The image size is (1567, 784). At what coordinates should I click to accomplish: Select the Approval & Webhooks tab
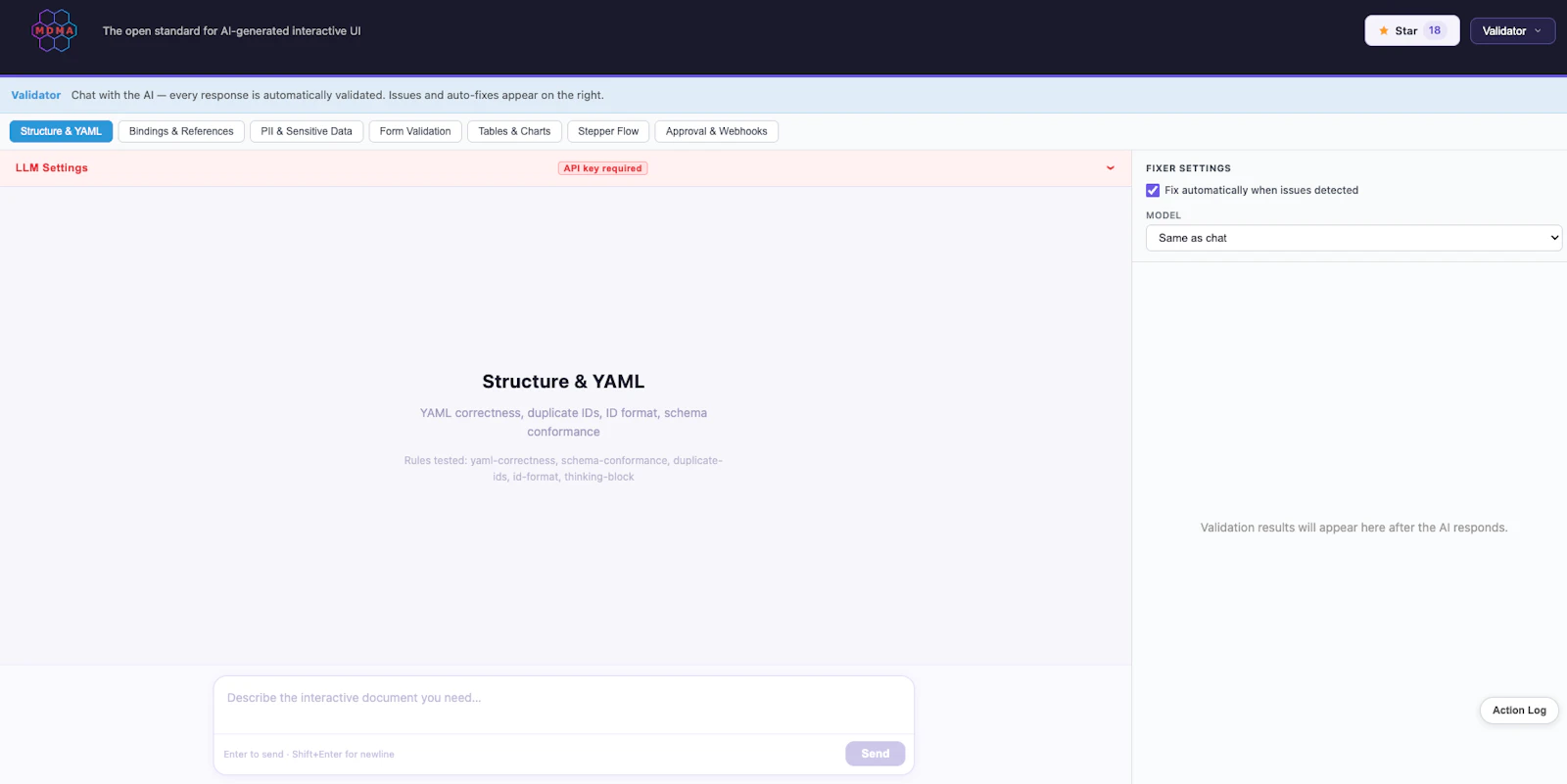tap(716, 131)
